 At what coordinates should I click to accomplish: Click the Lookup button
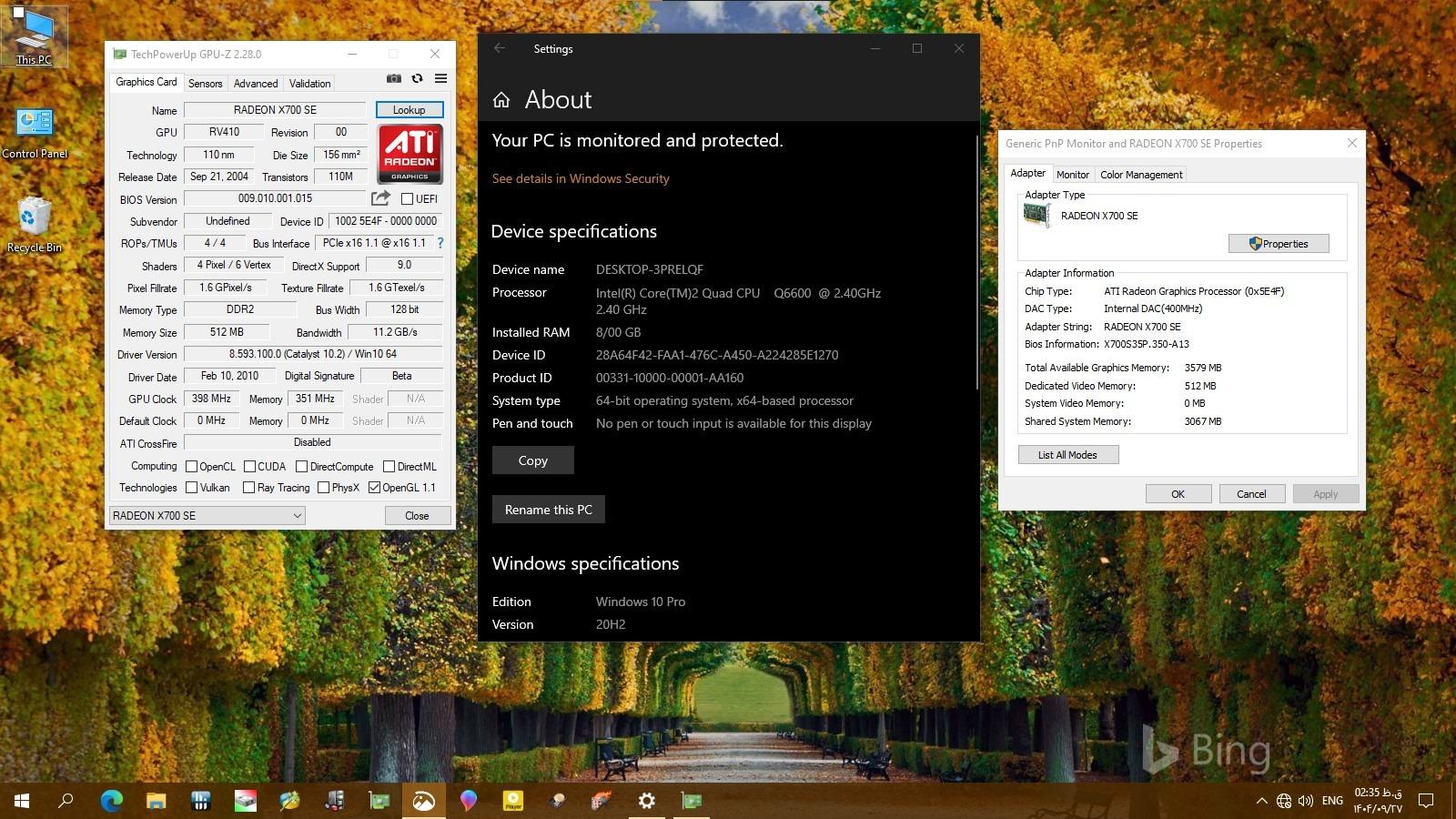point(409,110)
